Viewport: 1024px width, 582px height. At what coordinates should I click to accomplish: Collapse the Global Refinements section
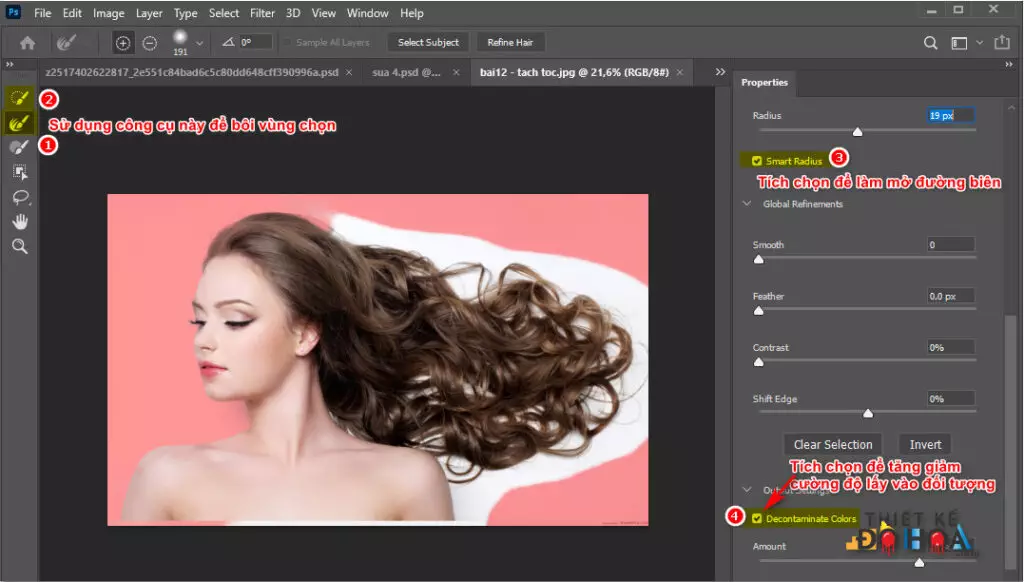[746, 203]
